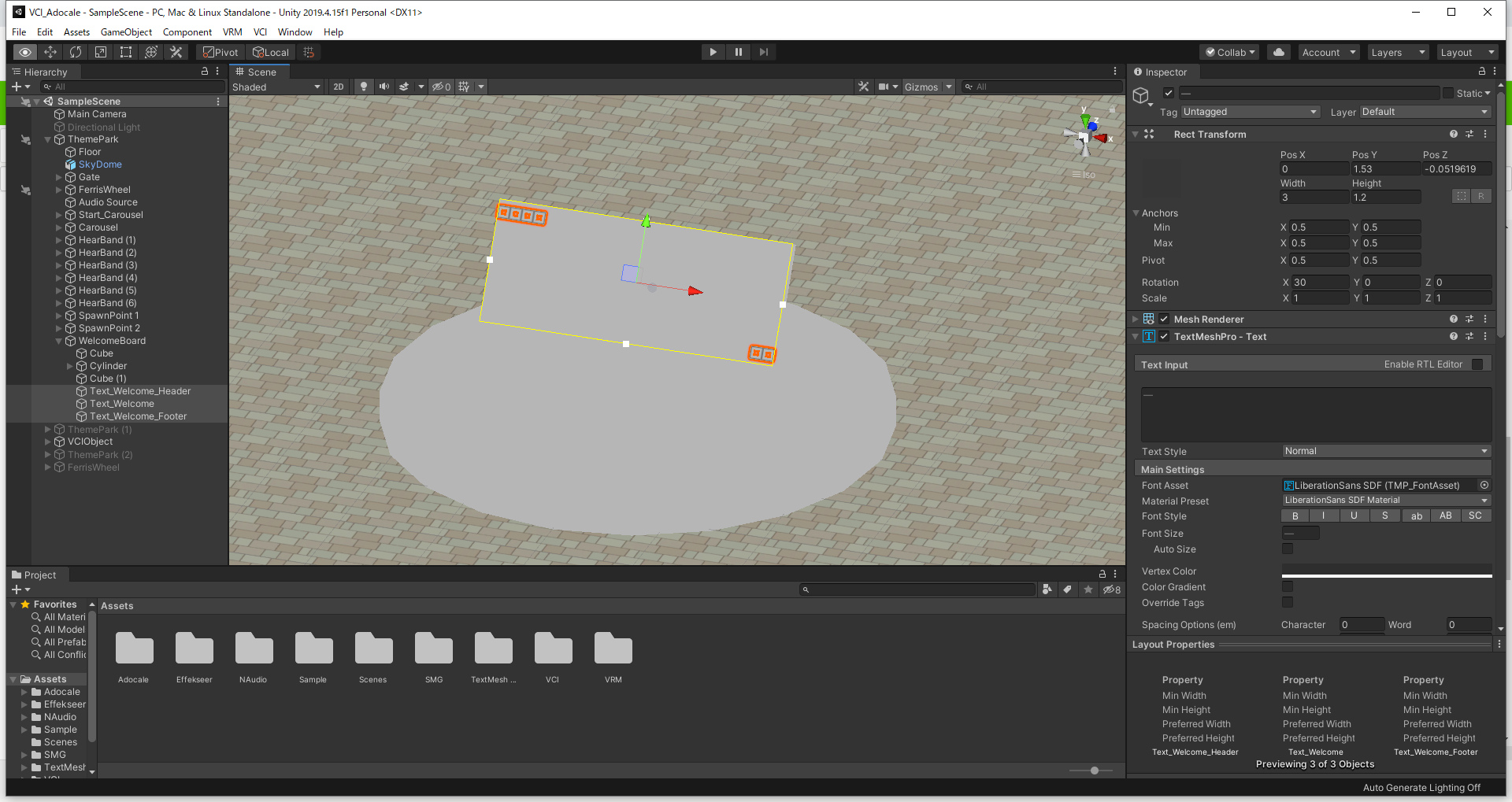
Task: Open the Gizmos dropdown
Action: click(x=928, y=87)
